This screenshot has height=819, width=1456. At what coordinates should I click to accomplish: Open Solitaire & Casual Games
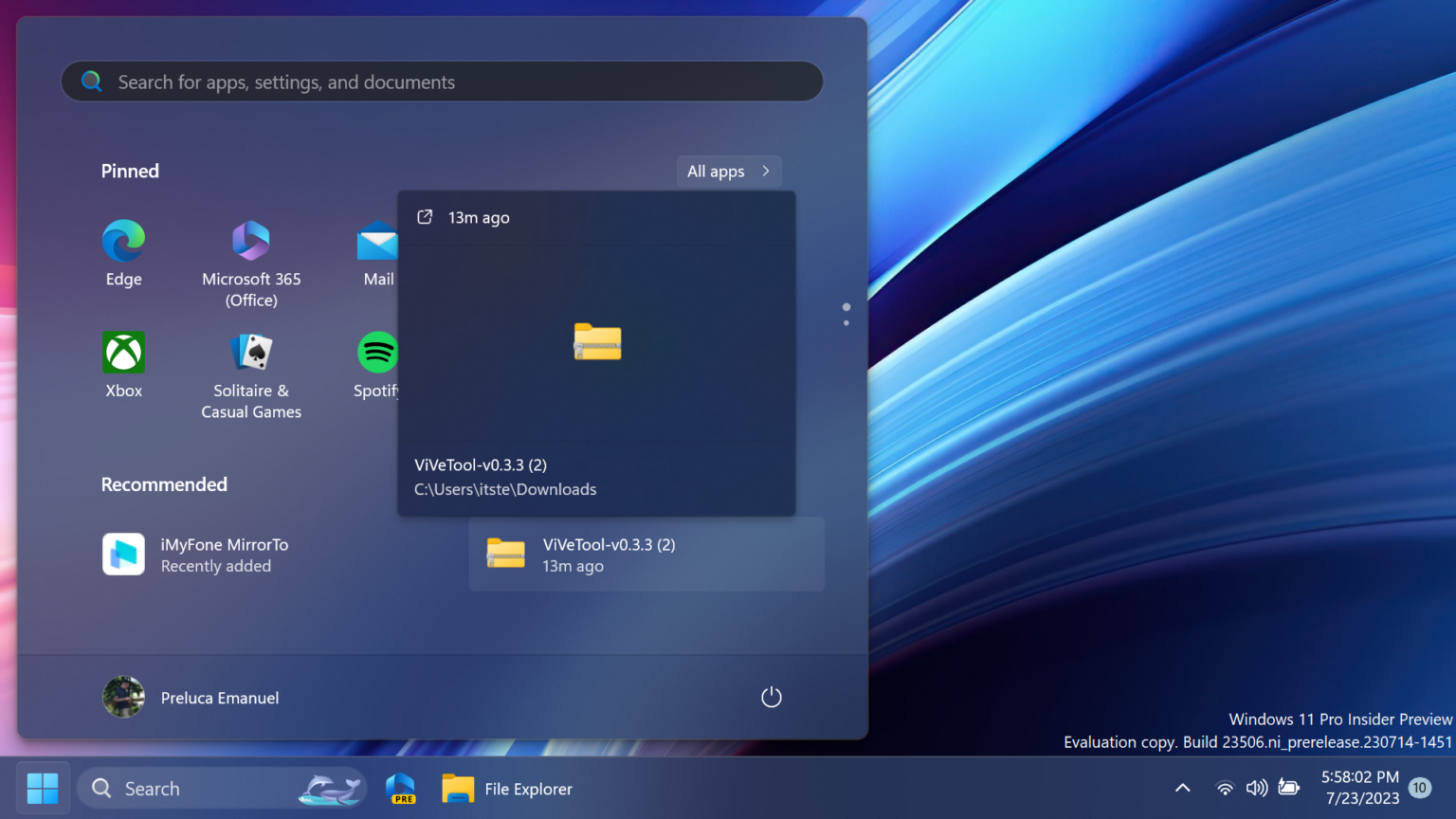point(250,363)
